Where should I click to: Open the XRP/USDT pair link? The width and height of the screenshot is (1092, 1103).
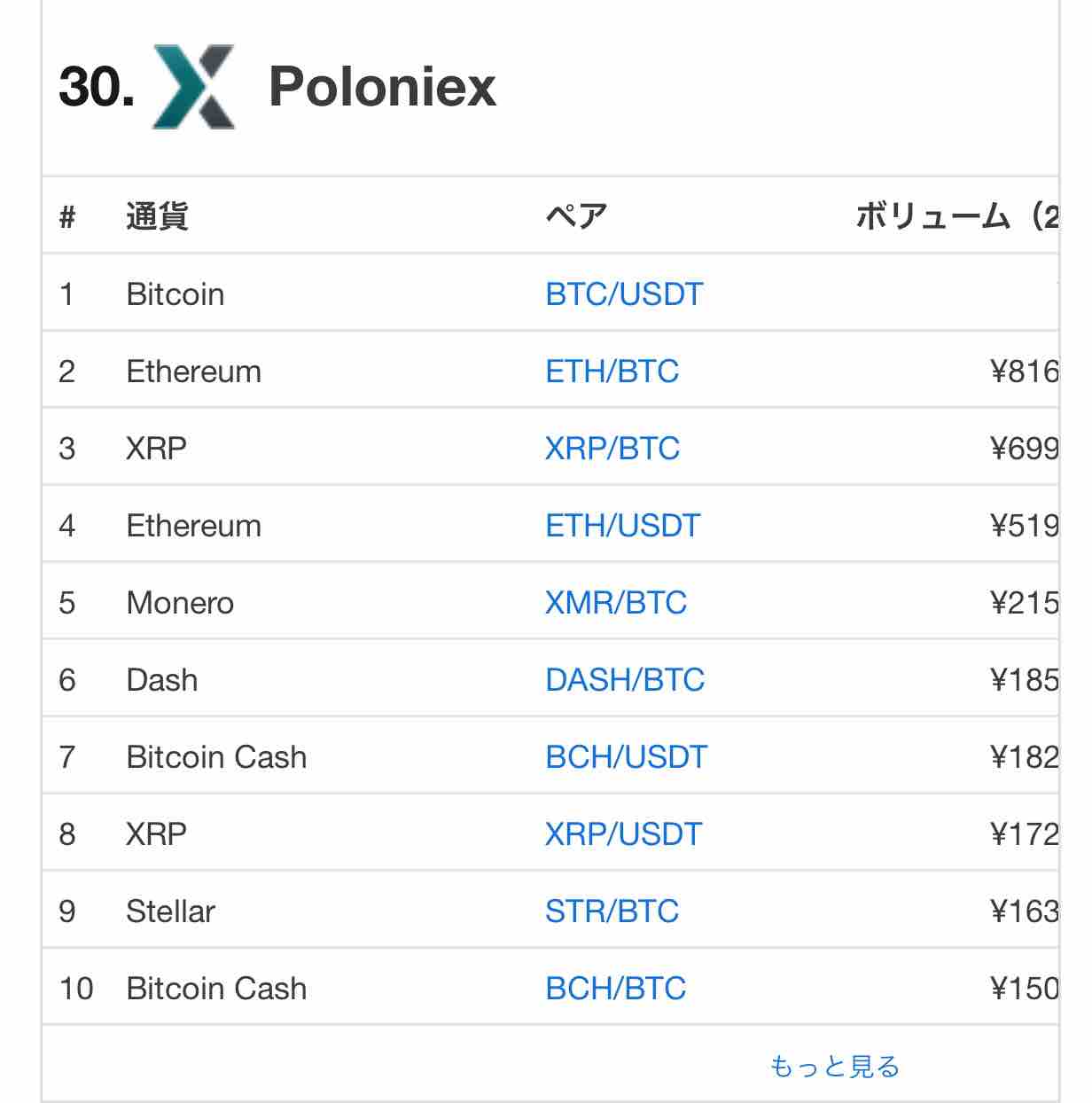tap(623, 833)
